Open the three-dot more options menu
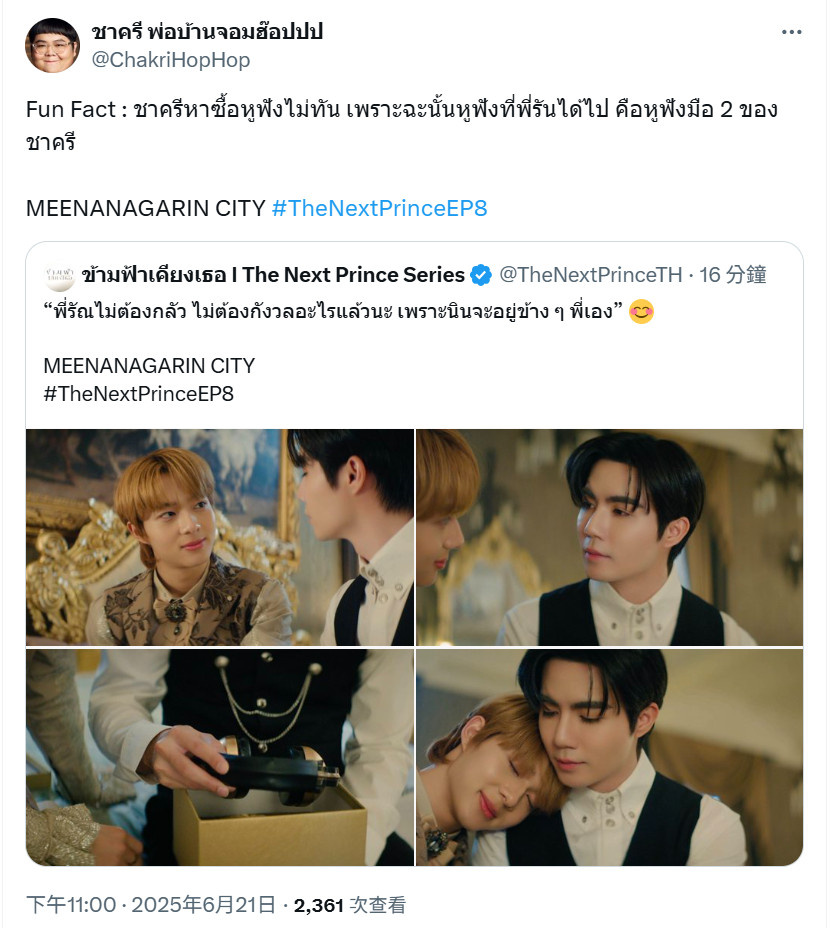 [791, 32]
